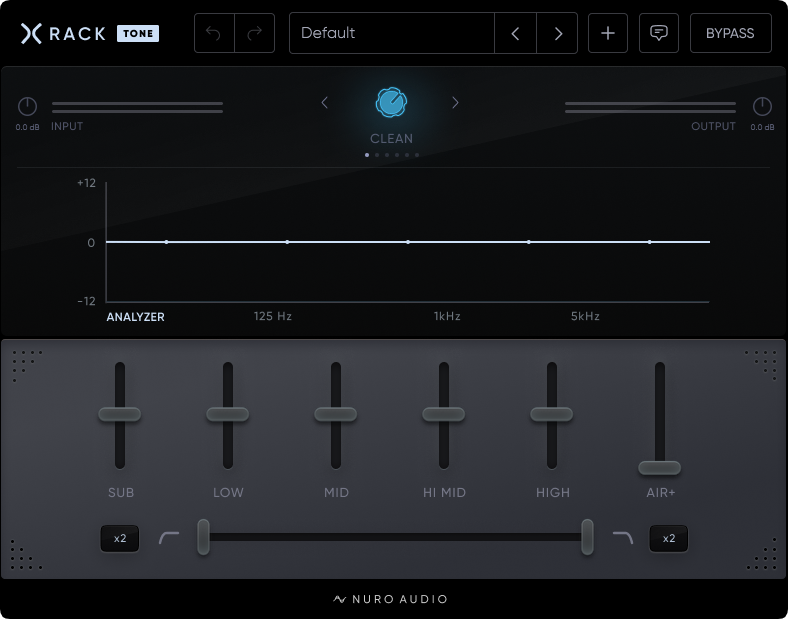The height and width of the screenshot is (619, 788).
Task: Click the first mode page dot under CLEAN
Action: pos(367,155)
